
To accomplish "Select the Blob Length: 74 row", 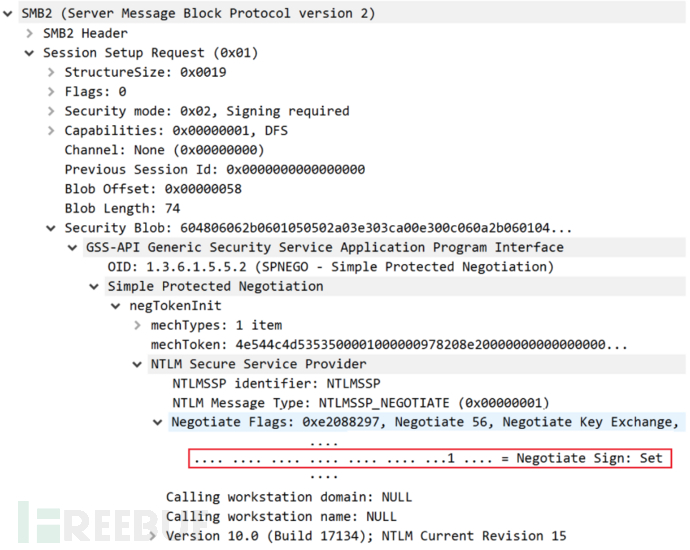I will click(122, 208).
